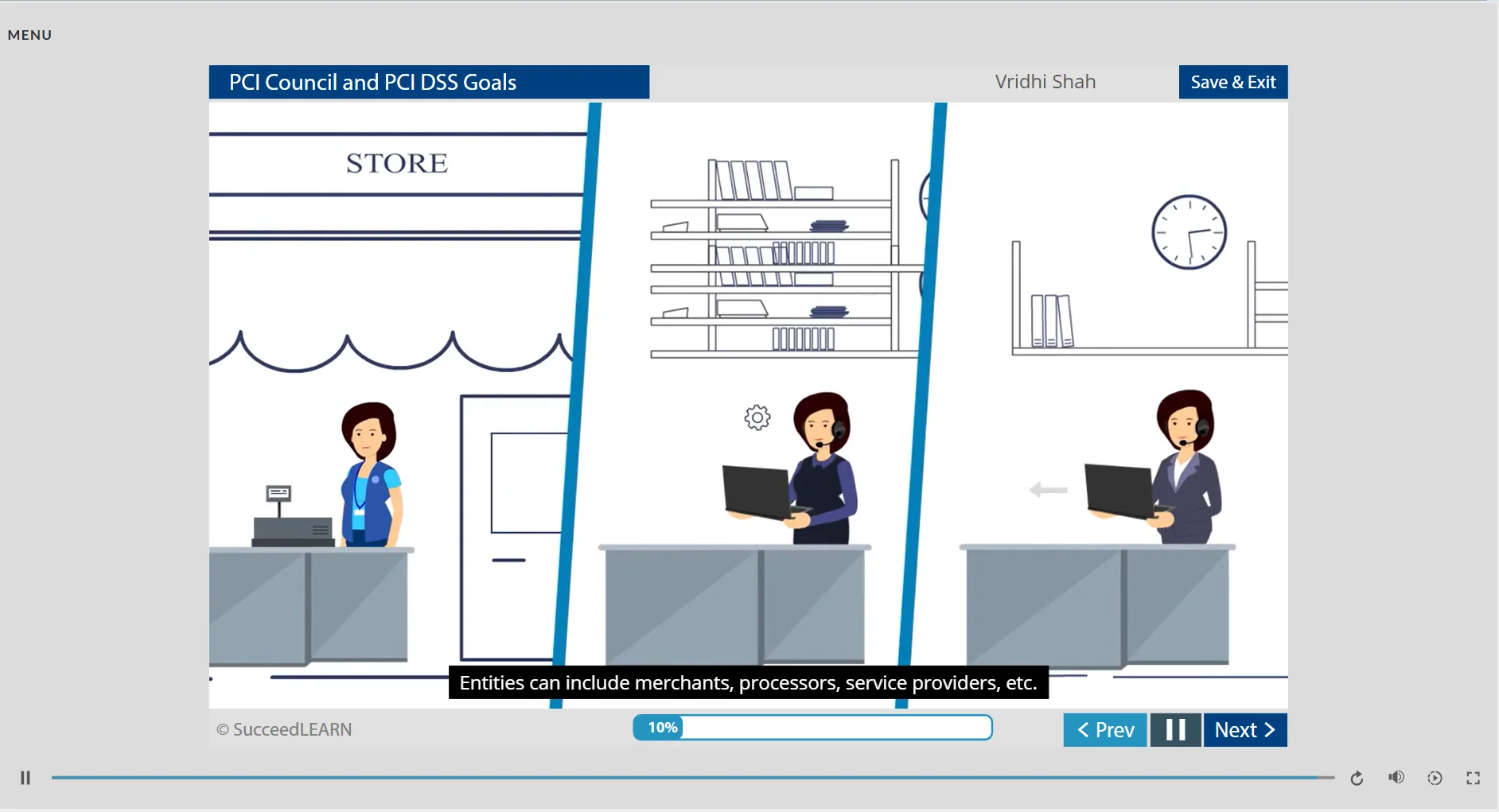Click the gear icon beside the processor agent
Image resolution: width=1499 pixels, height=812 pixels.
coord(757,418)
